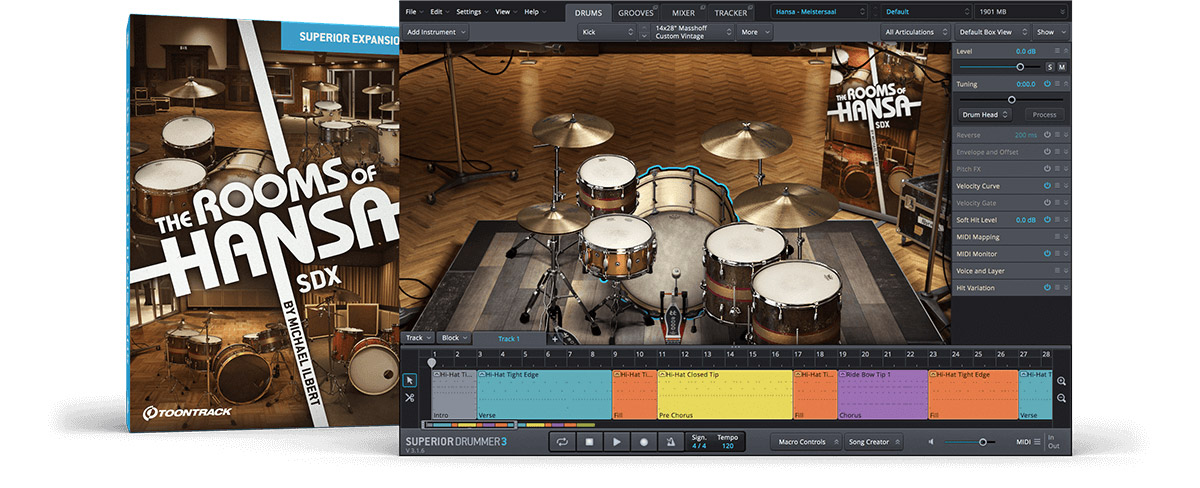Screen dimensions: 1200x488
Task: Add a new track with plus button
Action: (555, 339)
